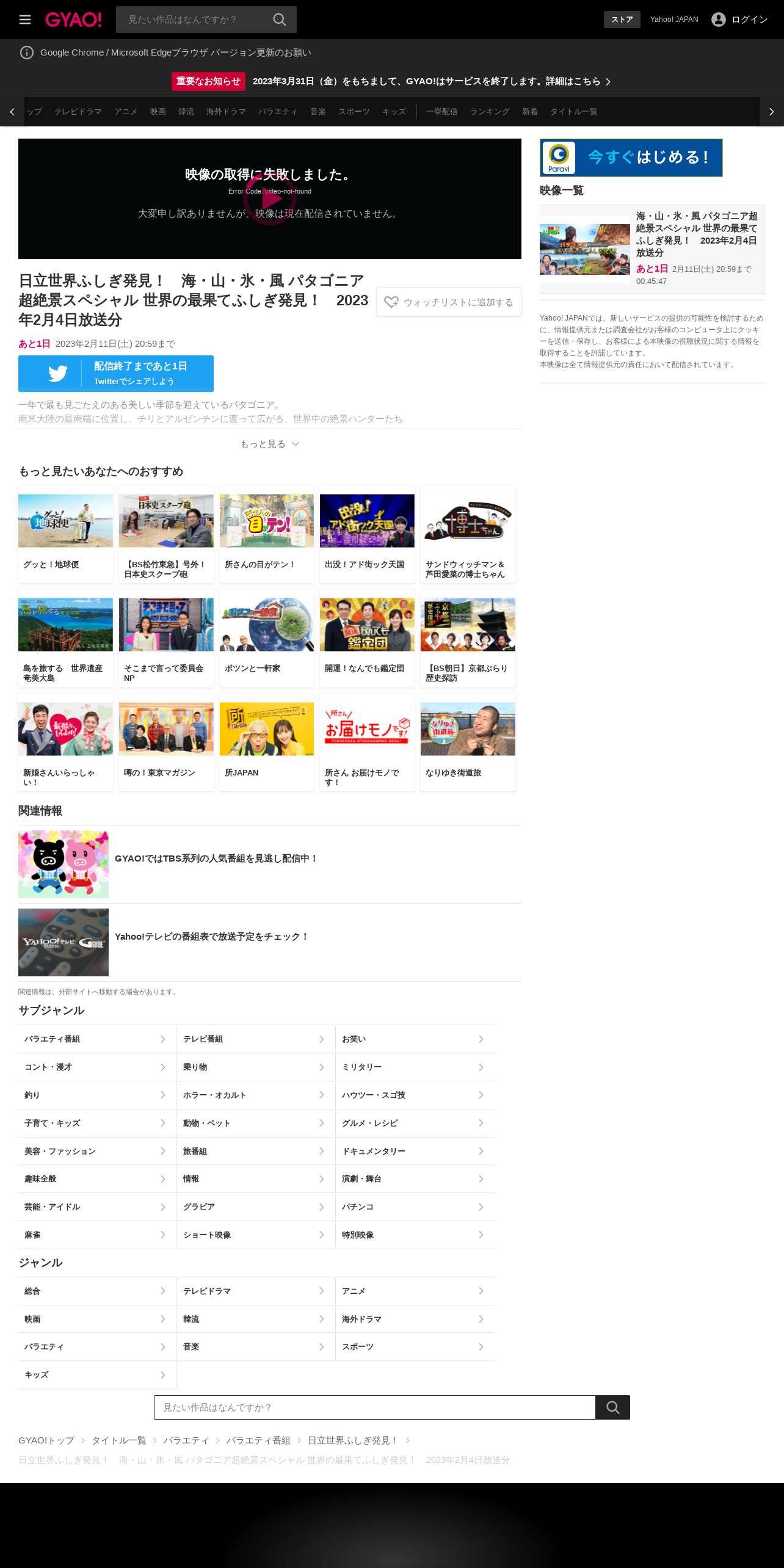The width and height of the screenshot is (784, 1568).
Task: Open the グルメ・レシピ subgenre row
Action: [x=415, y=1123]
